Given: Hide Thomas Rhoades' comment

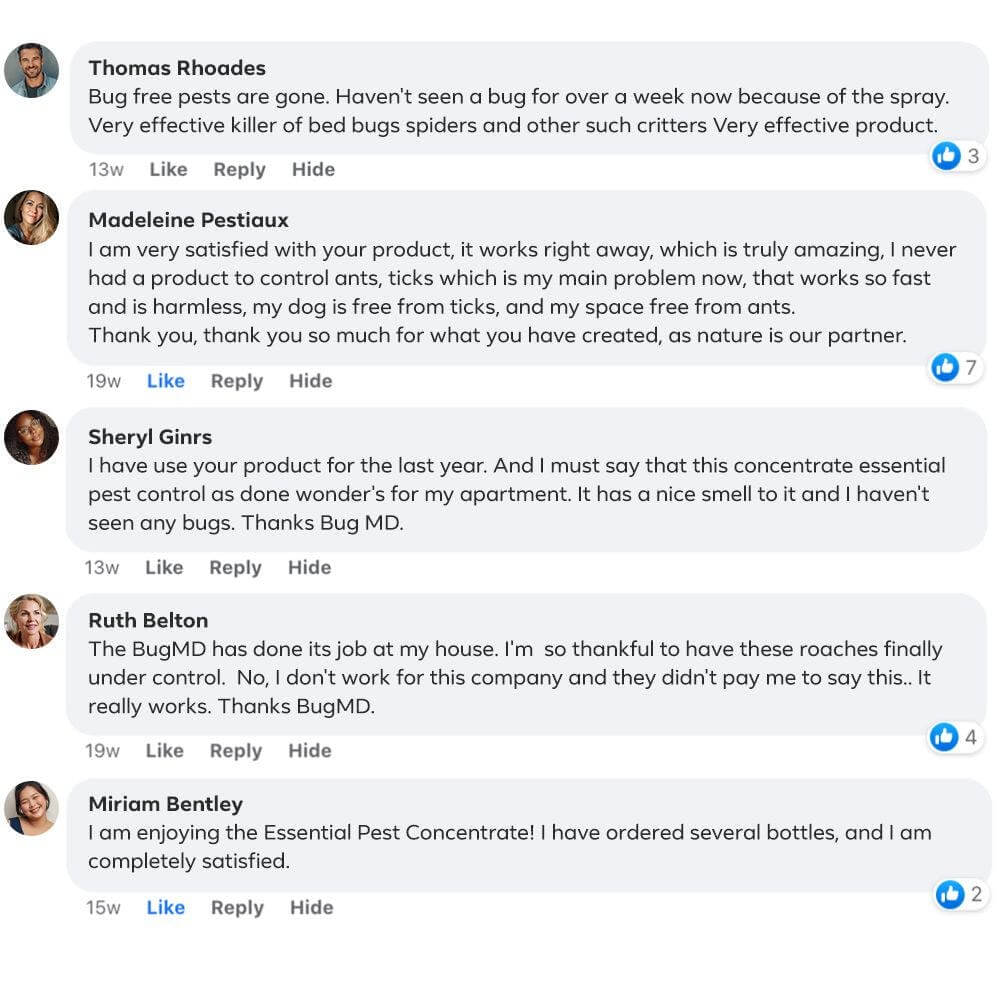Looking at the screenshot, I should point(313,170).
